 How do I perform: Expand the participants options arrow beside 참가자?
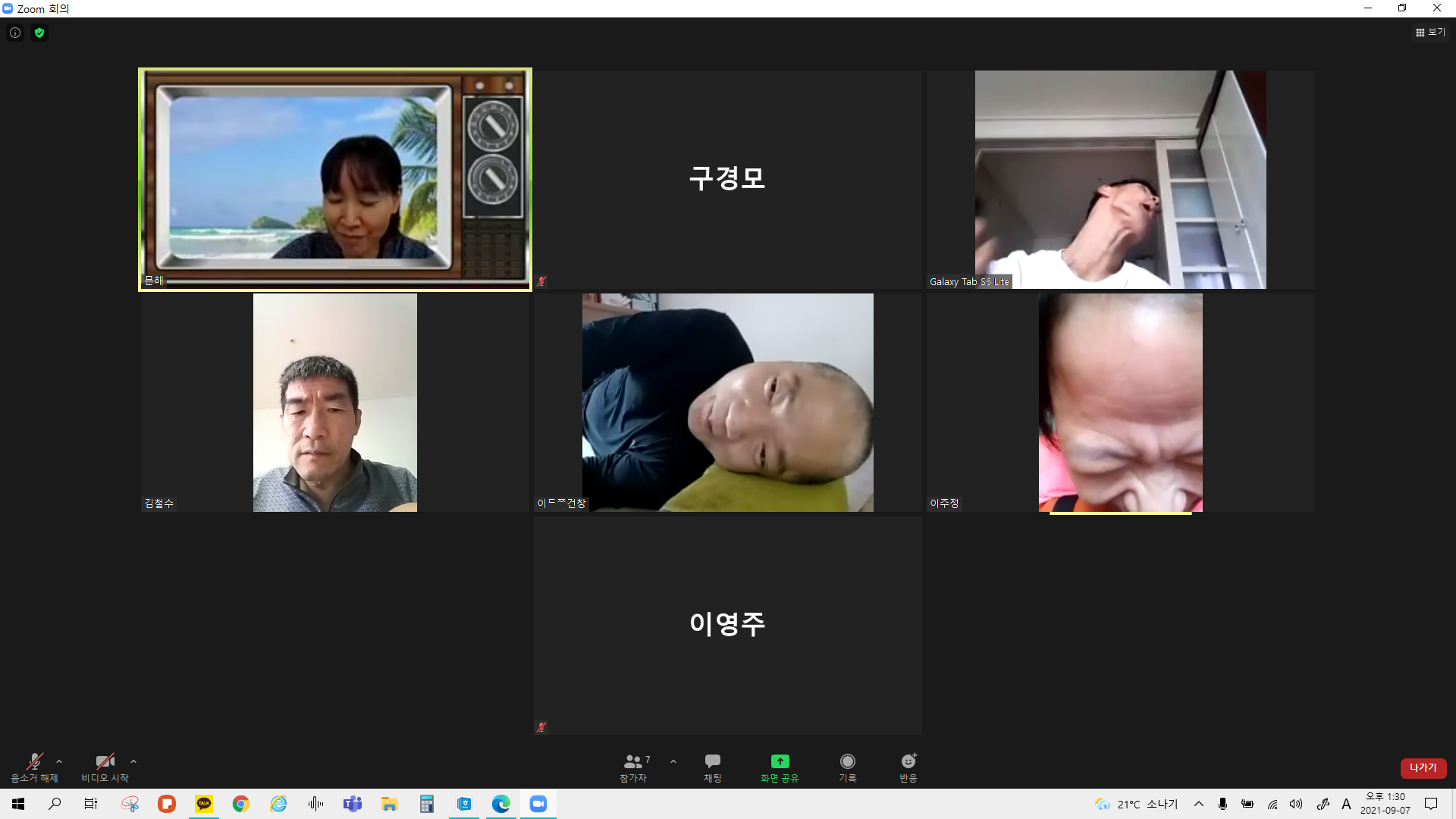point(673,761)
